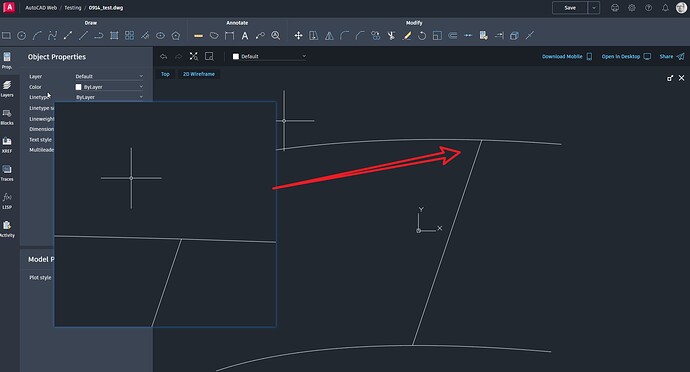The width and height of the screenshot is (690, 372).
Task: Open the help question mark icon
Action: click(648, 8)
